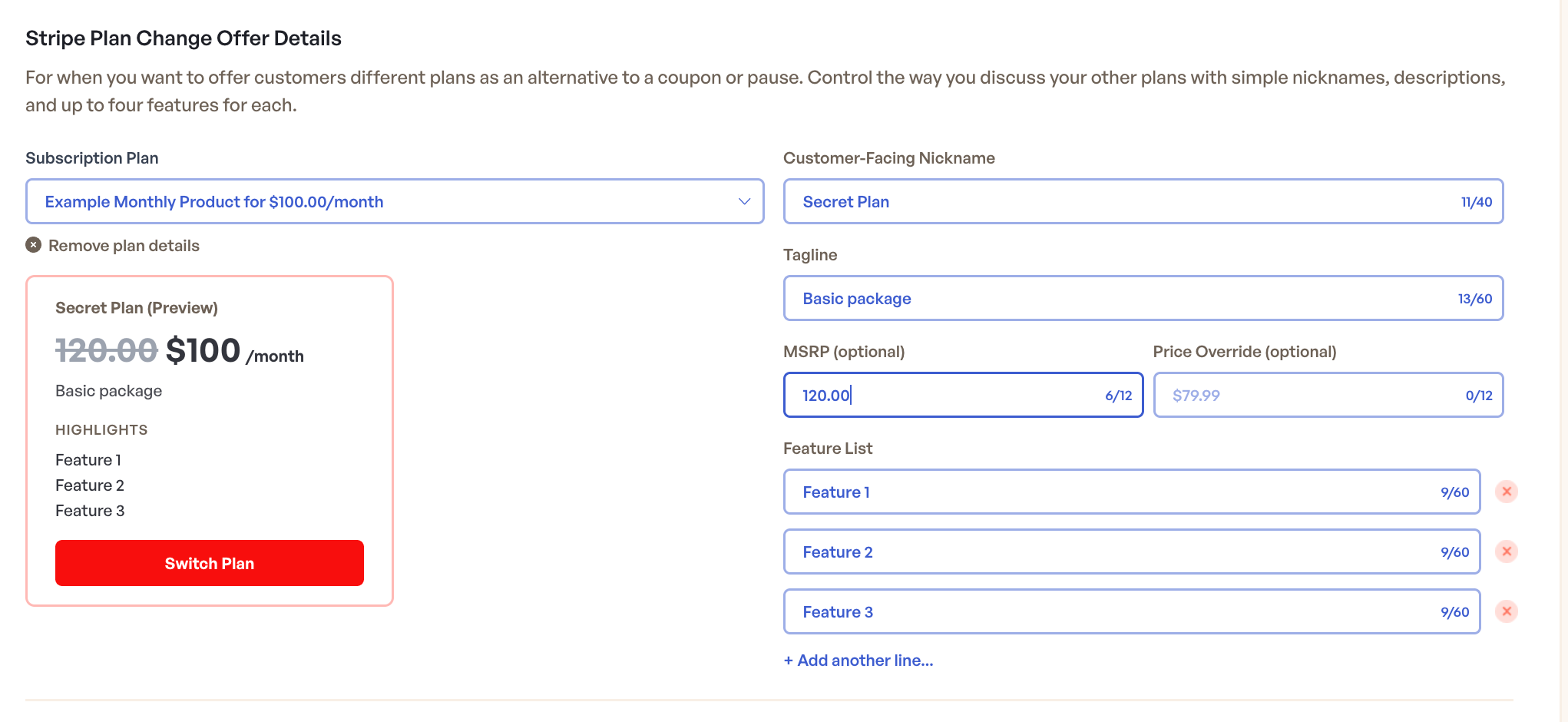Click into the Tagline input

(x=1121, y=298)
